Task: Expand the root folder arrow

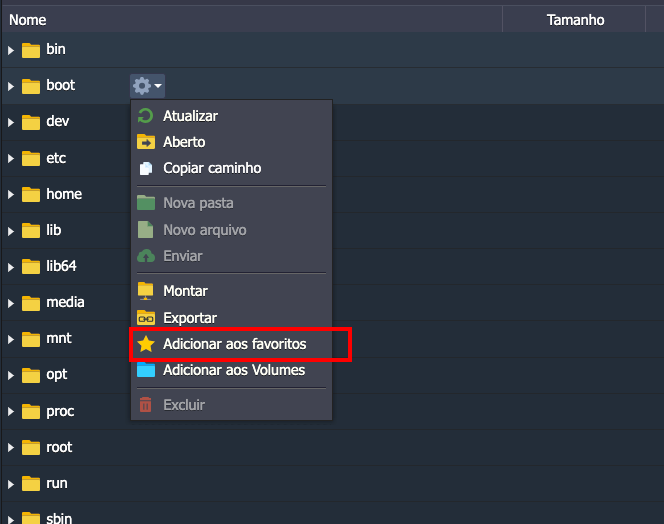Action: [11, 447]
